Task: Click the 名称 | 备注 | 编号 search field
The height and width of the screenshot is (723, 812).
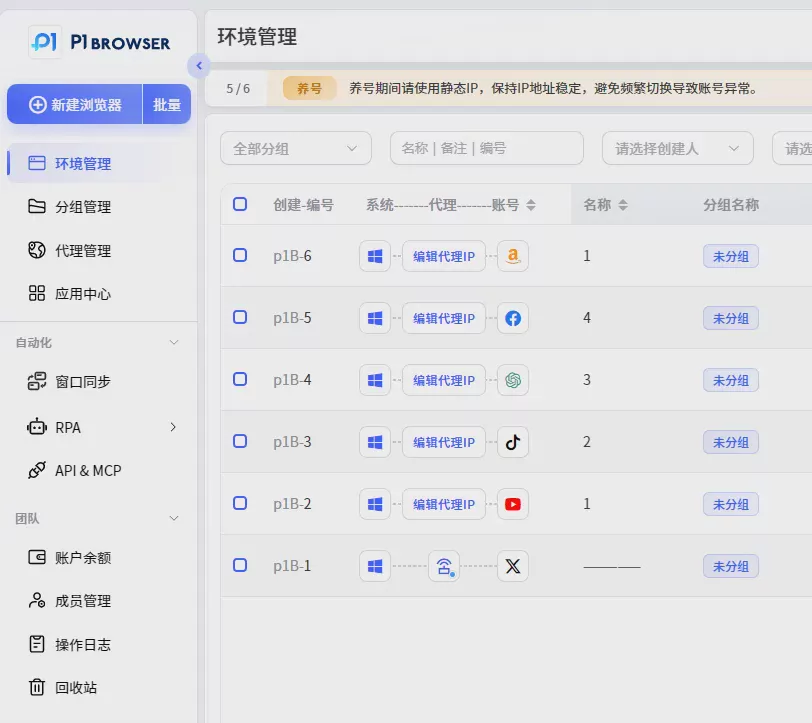Action: click(x=487, y=149)
